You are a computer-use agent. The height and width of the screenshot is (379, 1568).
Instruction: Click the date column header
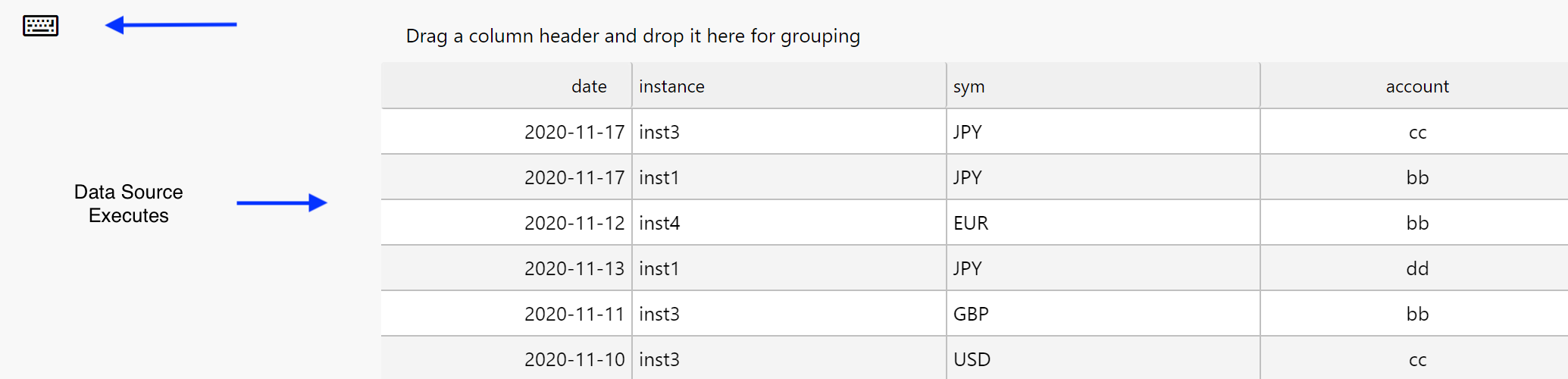tap(588, 86)
